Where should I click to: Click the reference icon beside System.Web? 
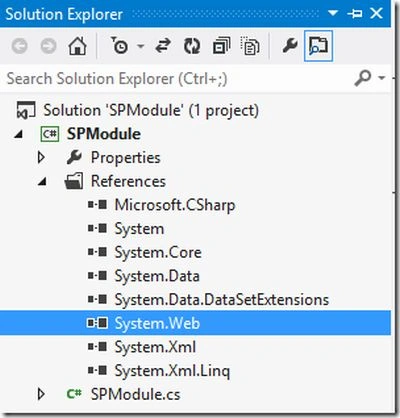click(x=97, y=323)
